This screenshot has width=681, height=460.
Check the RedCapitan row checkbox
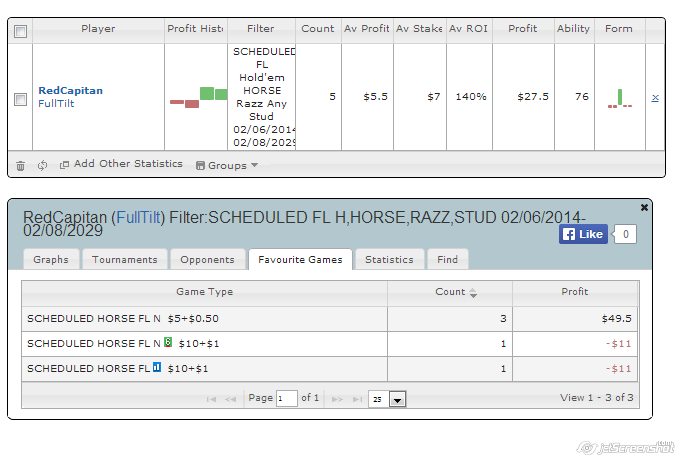click(x=20, y=99)
